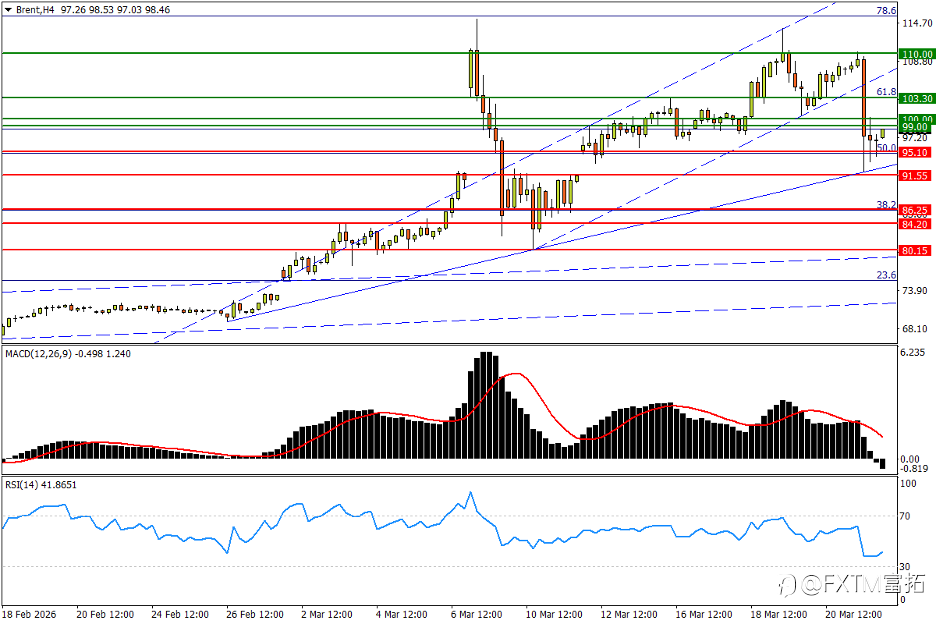
Task: Select the MACD(12,26,9) indicator label
Action: pos(38,354)
